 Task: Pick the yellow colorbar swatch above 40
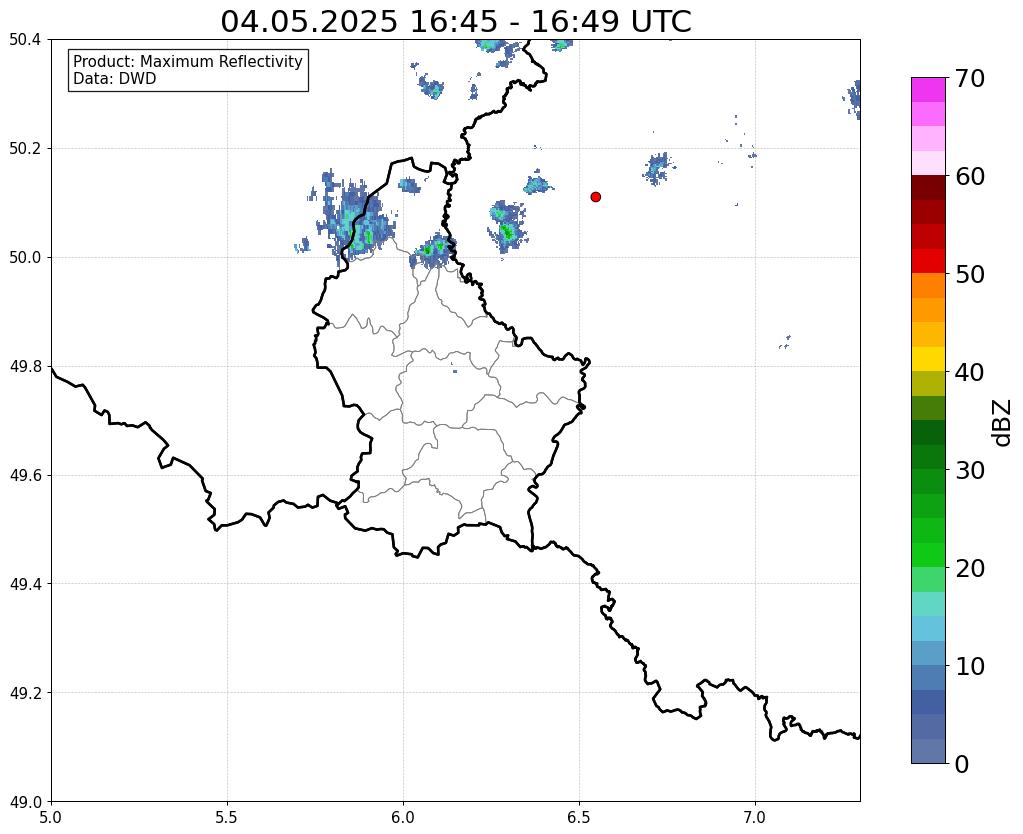[x=928, y=359]
